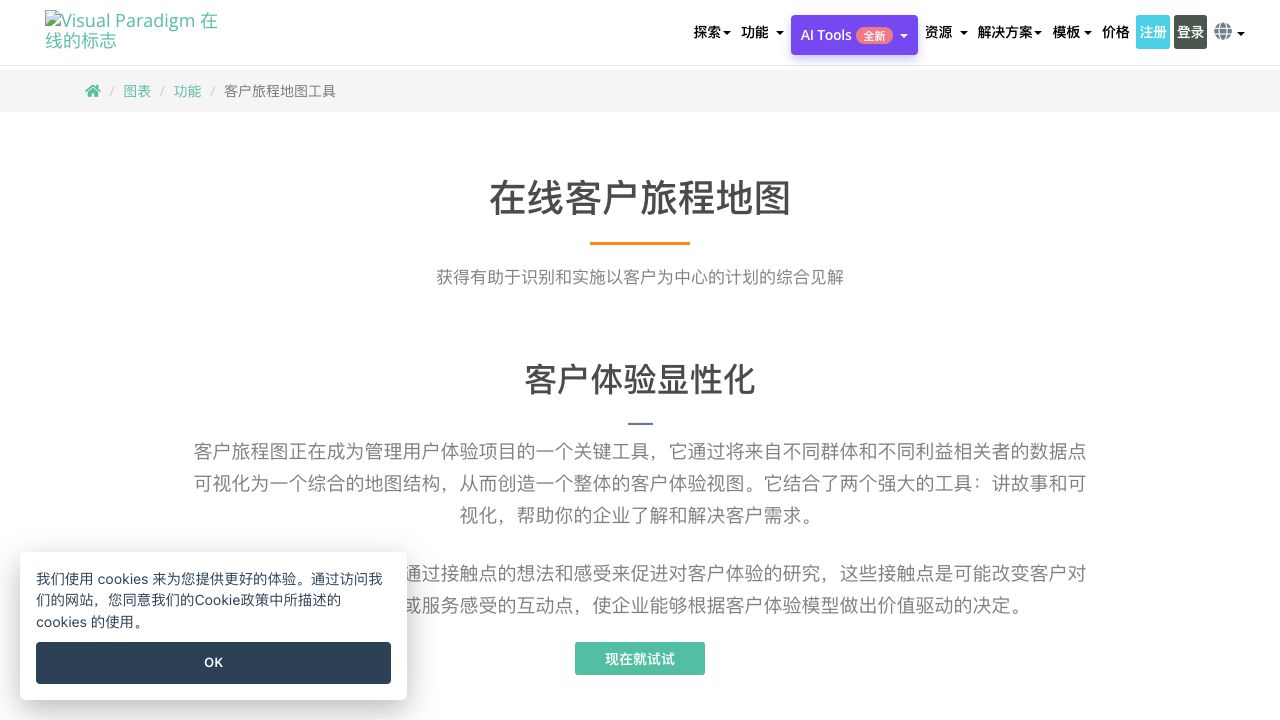
Task: Open the 解决方案 menu
Action: pyautogui.click(x=1009, y=32)
